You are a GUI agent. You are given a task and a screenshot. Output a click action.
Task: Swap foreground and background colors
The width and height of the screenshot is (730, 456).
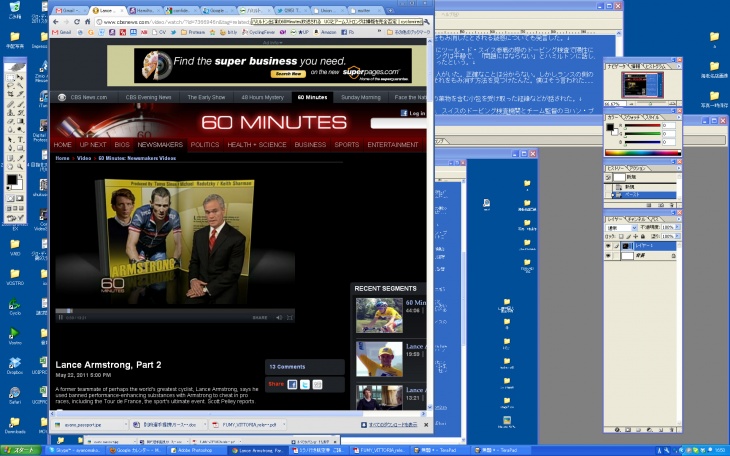click(20, 176)
